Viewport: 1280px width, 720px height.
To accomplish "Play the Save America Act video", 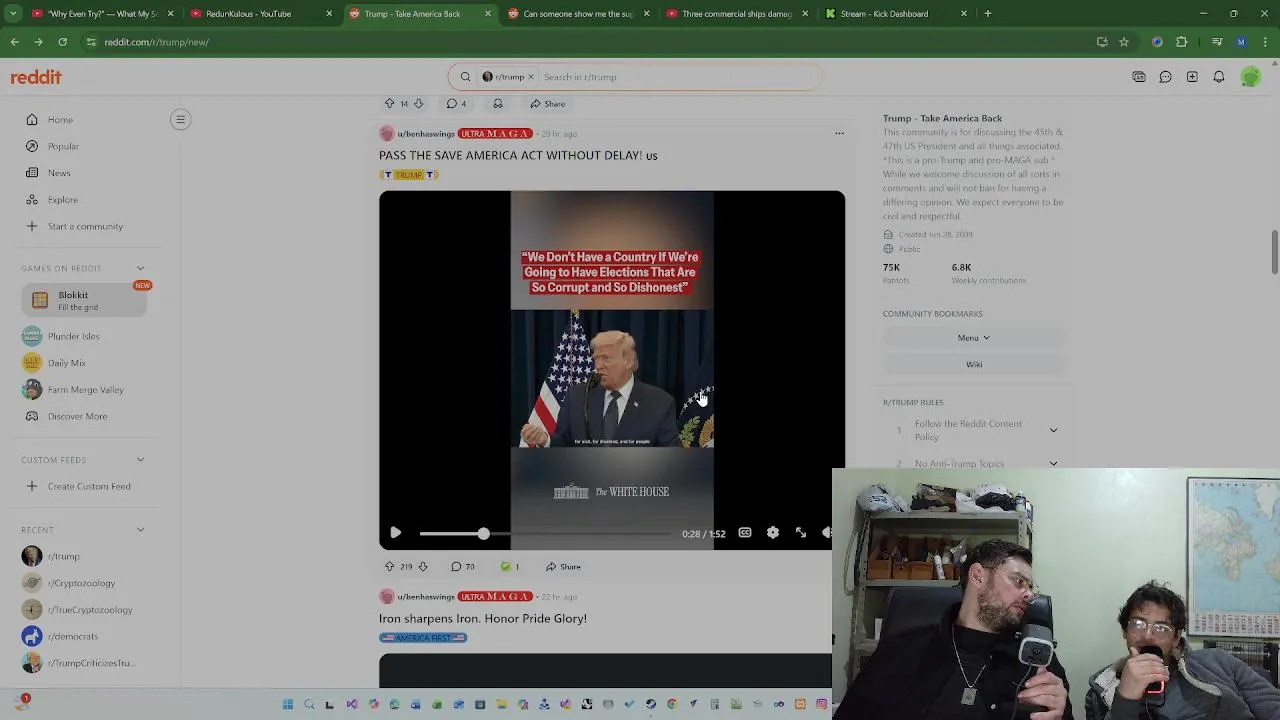I will point(395,533).
